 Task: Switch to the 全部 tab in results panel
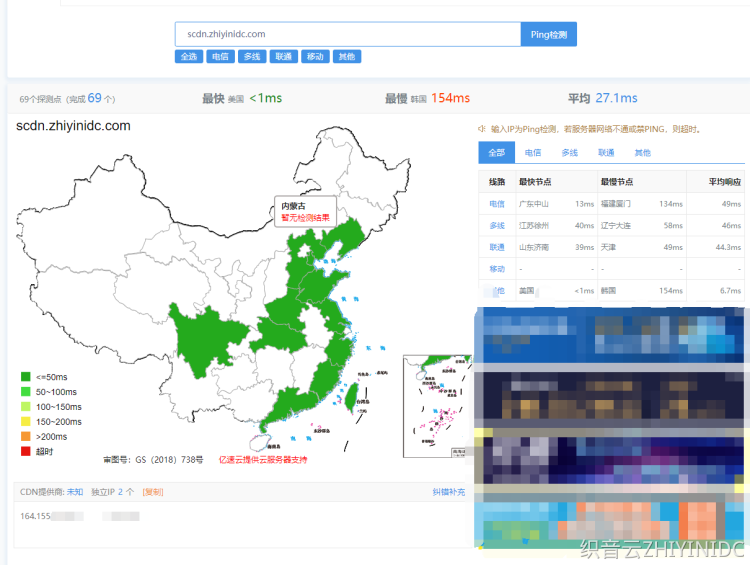tap(497, 153)
